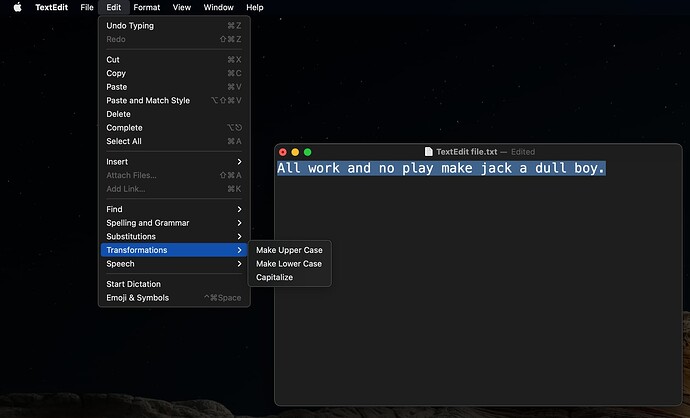Choose Copy from the Edit menu

(x=174, y=73)
